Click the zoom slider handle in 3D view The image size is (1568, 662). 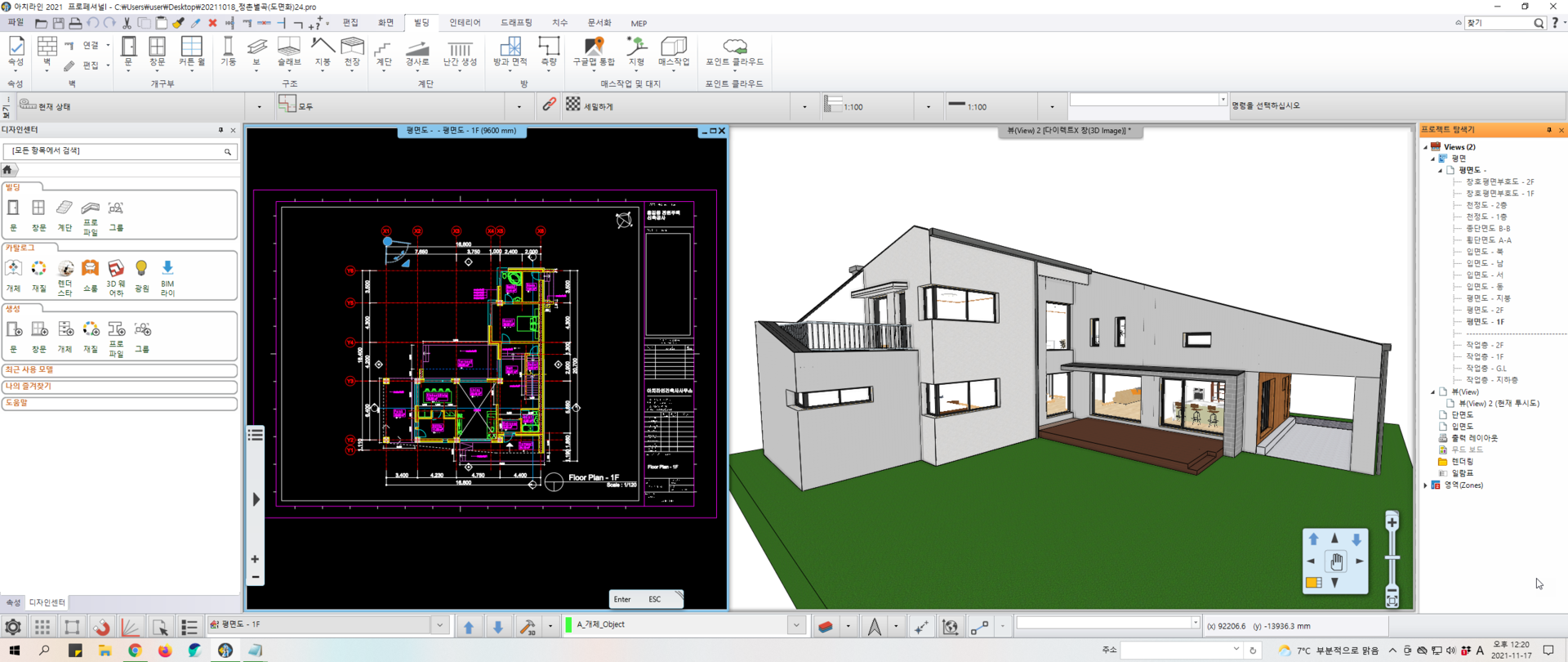coord(1392,557)
